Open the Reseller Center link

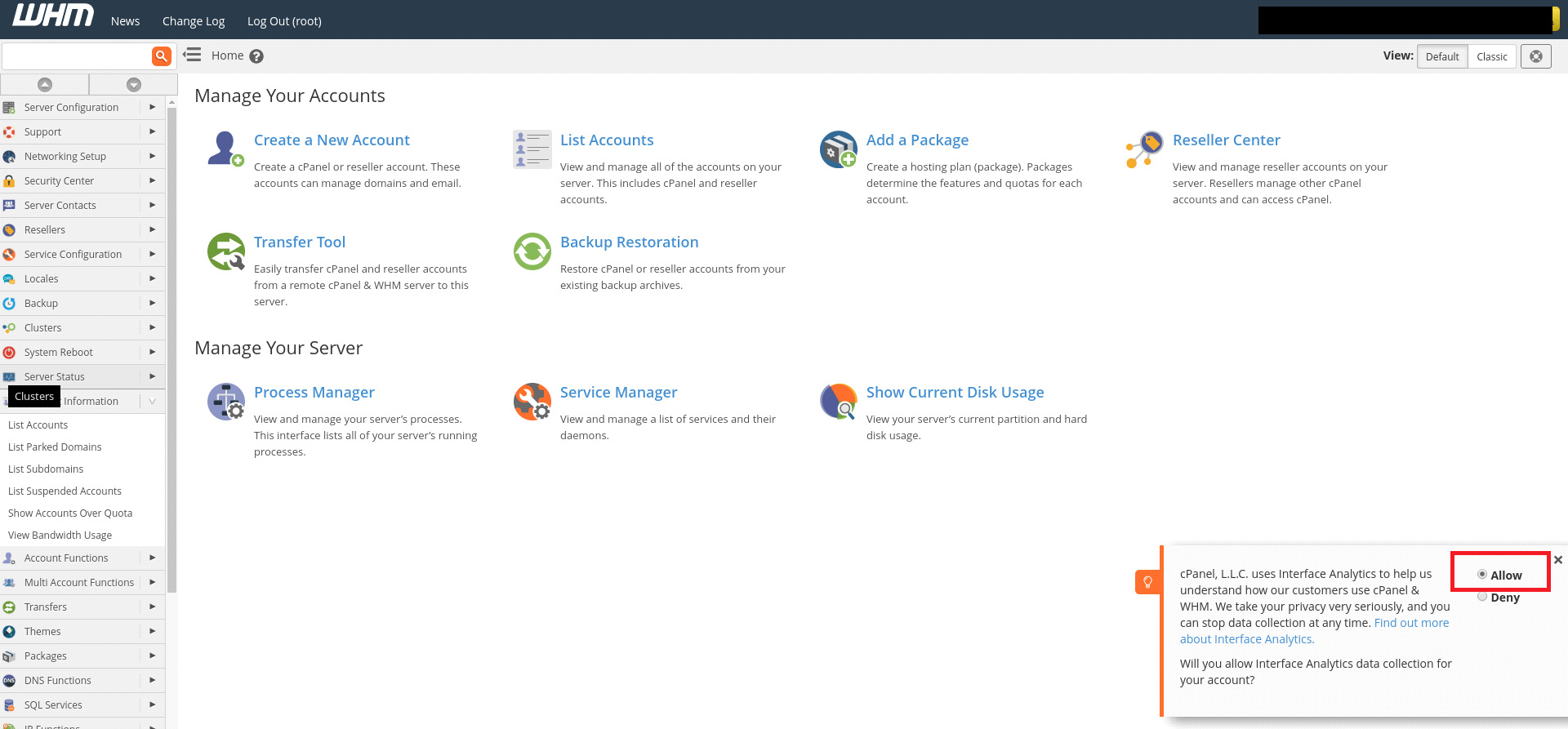tap(1226, 140)
